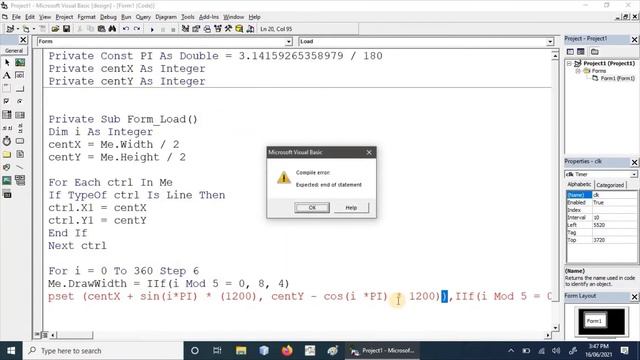Select the ListBox control tool
The image size is (640, 360).
coord(20,115)
